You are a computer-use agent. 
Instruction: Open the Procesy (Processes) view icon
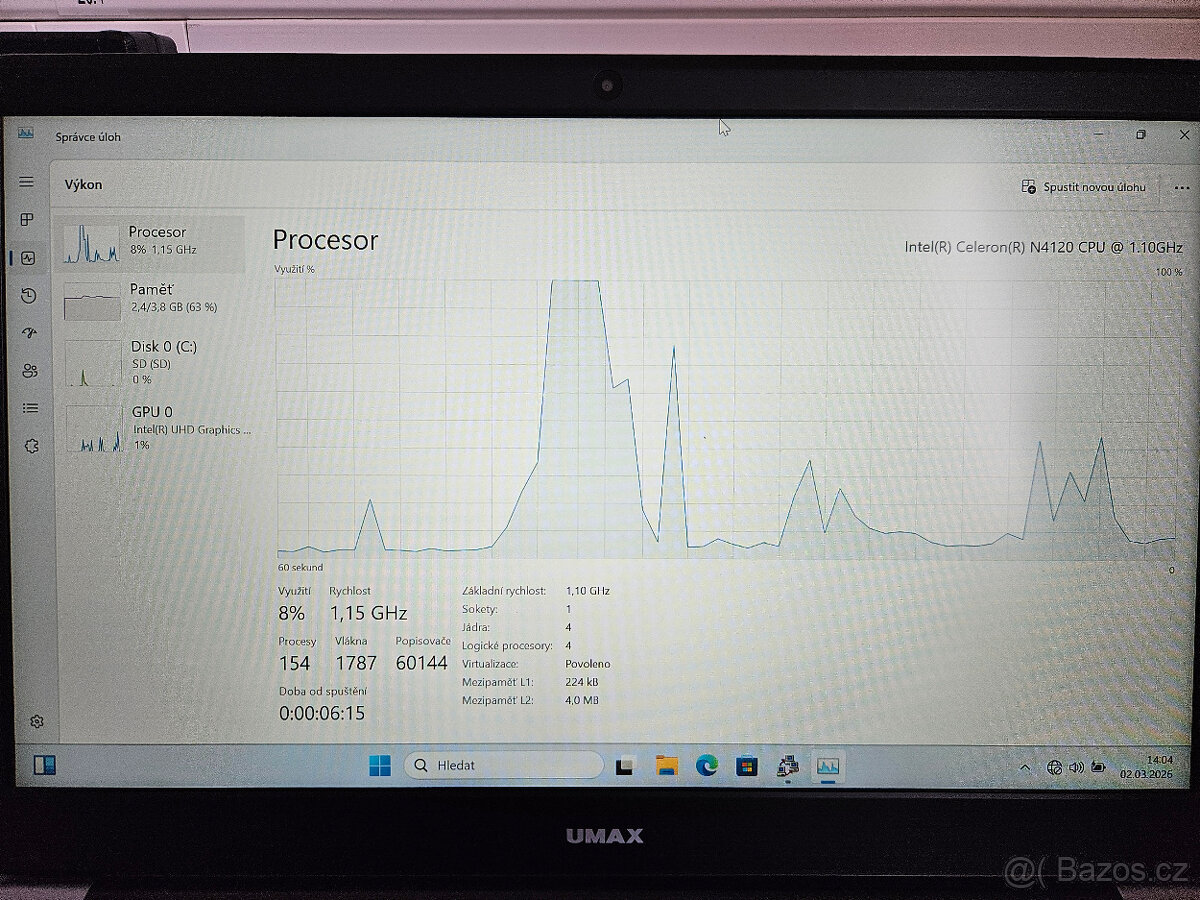pyautogui.click(x=27, y=220)
